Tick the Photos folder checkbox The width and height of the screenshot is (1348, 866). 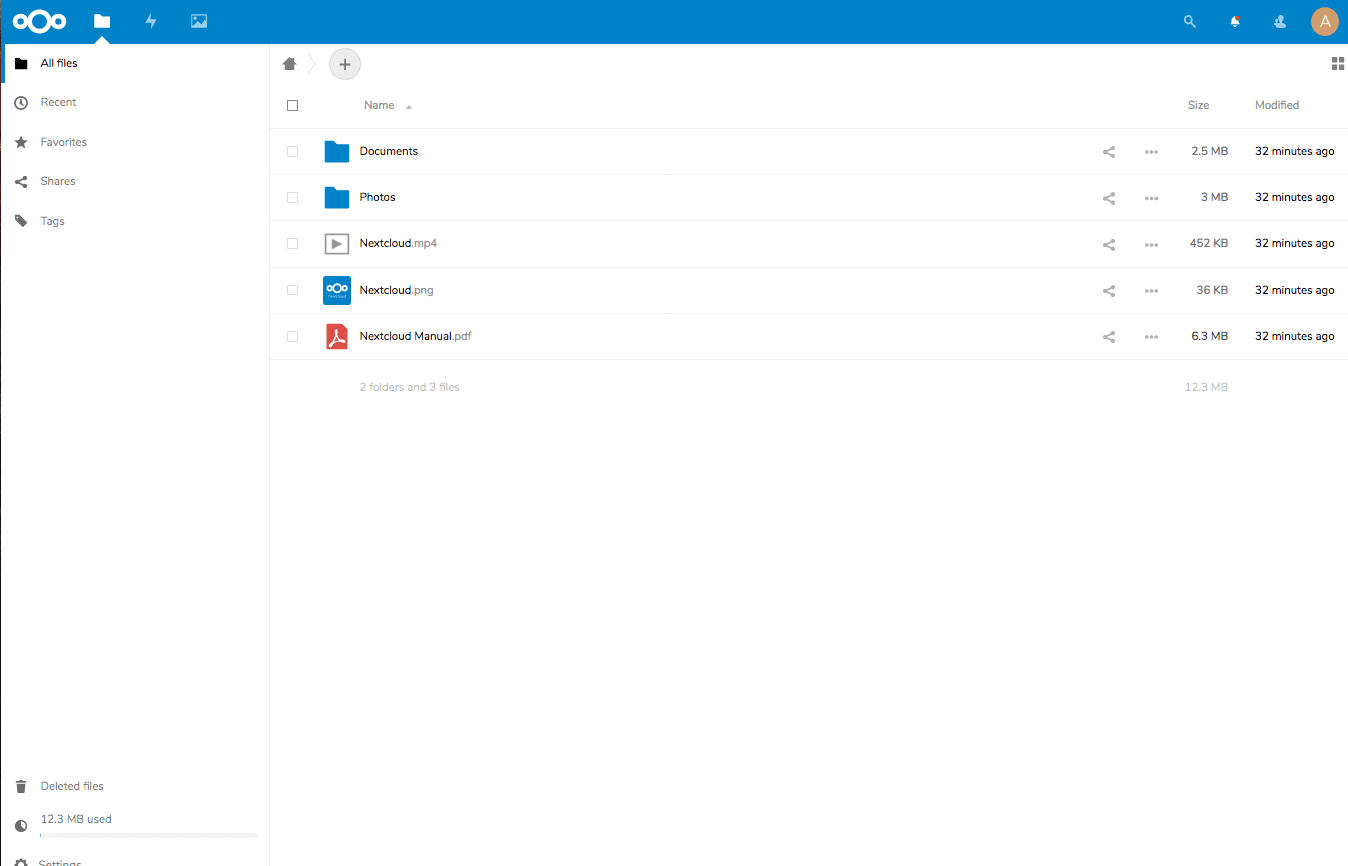pyautogui.click(x=292, y=198)
